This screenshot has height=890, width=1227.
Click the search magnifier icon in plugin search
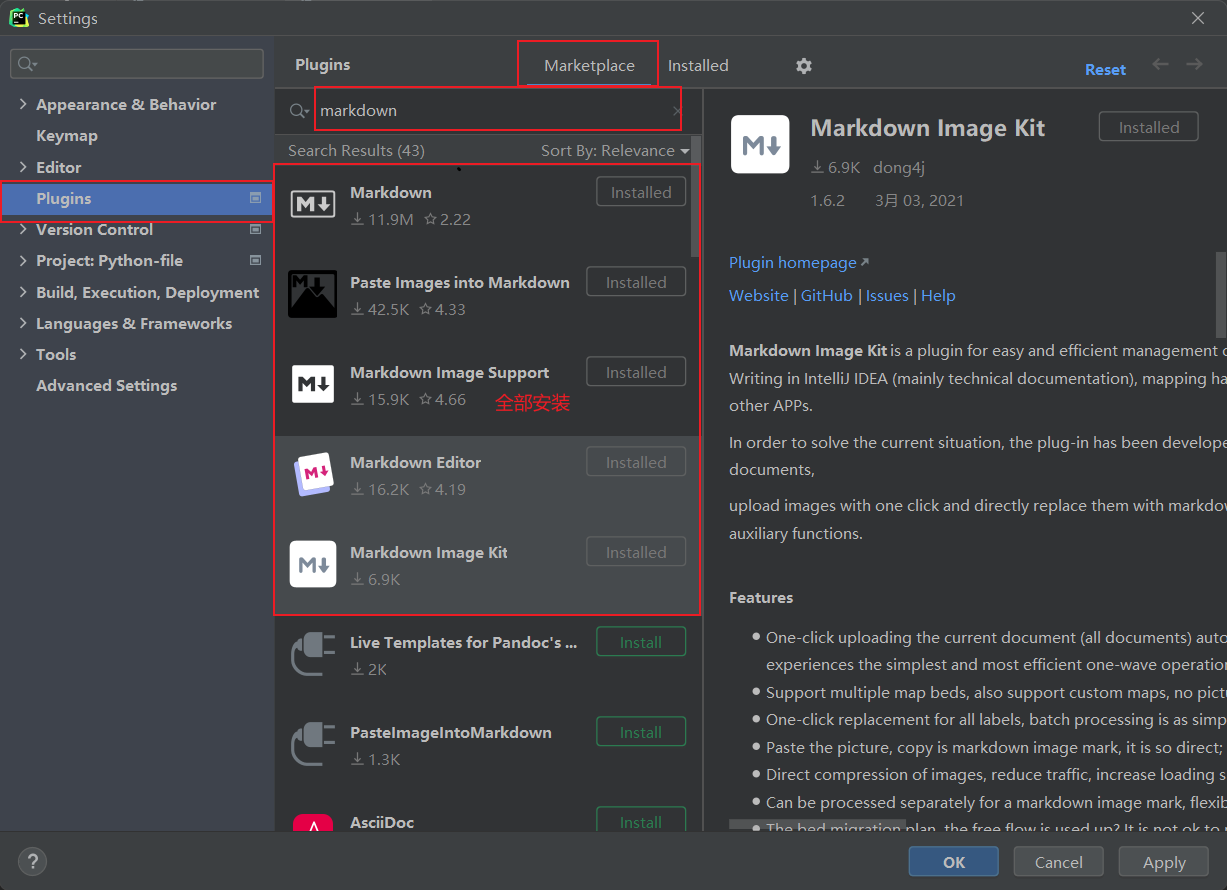pos(298,111)
